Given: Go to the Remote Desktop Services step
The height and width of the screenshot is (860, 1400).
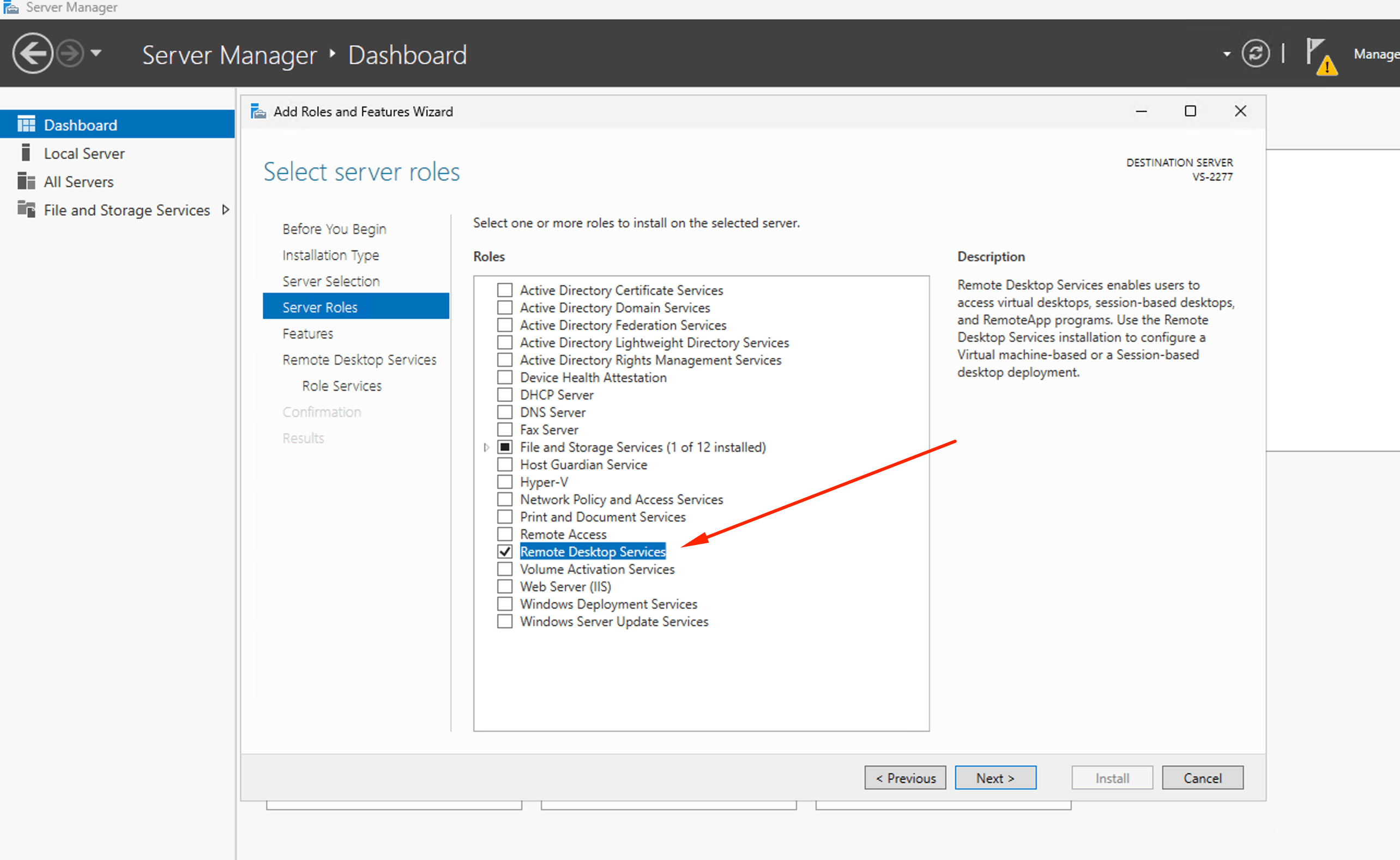Looking at the screenshot, I should pyautogui.click(x=359, y=360).
